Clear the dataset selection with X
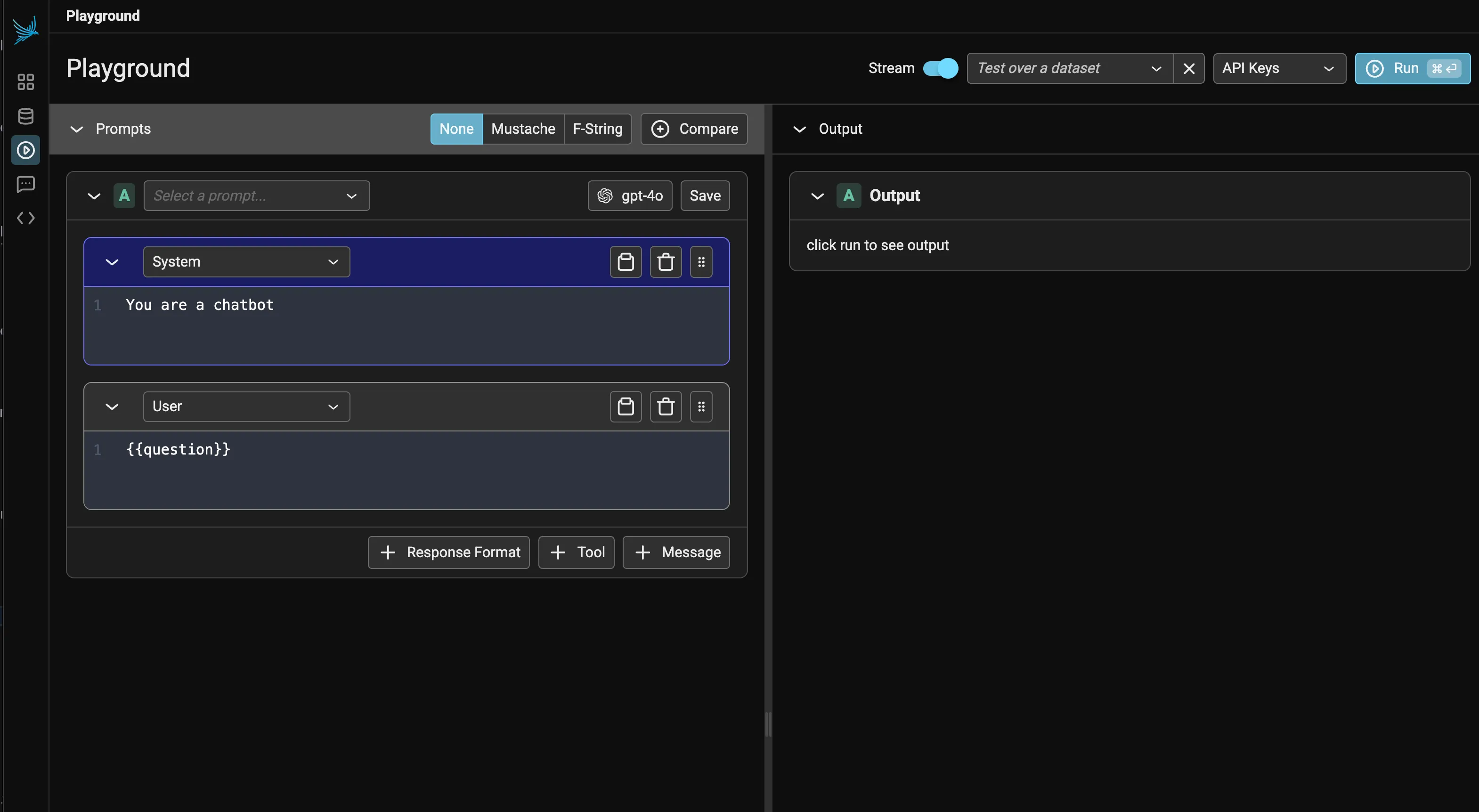The image size is (1479, 812). pos(1188,68)
